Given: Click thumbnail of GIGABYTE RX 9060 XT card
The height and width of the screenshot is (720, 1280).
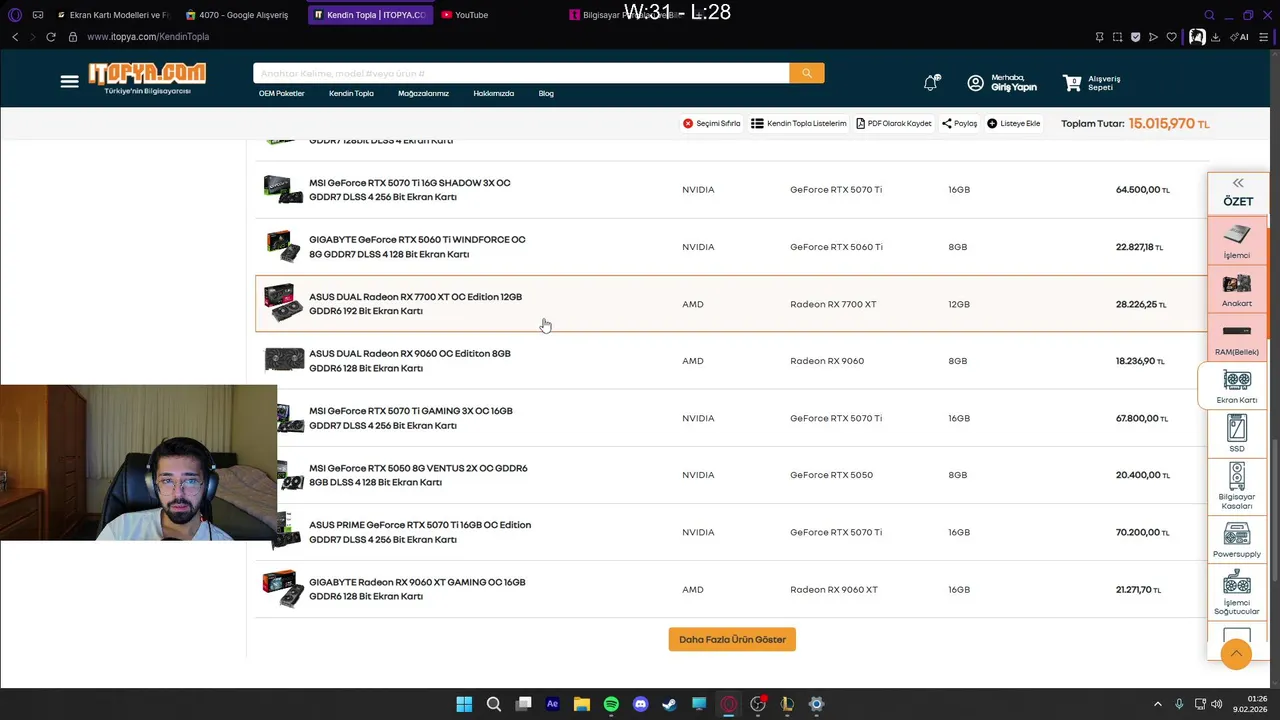Looking at the screenshot, I should click(x=283, y=589).
